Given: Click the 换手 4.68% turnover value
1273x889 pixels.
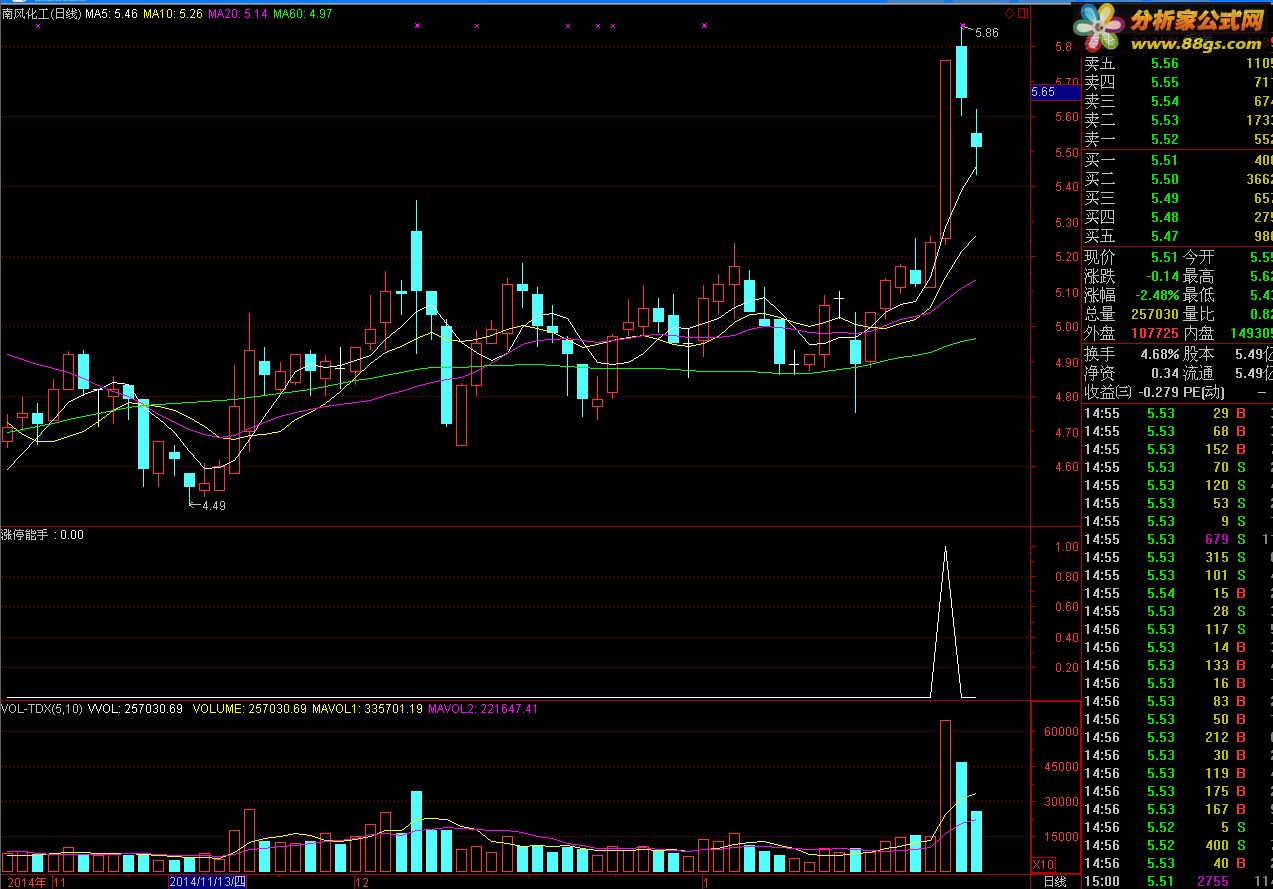Looking at the screenshot, I should (1159, 354).
